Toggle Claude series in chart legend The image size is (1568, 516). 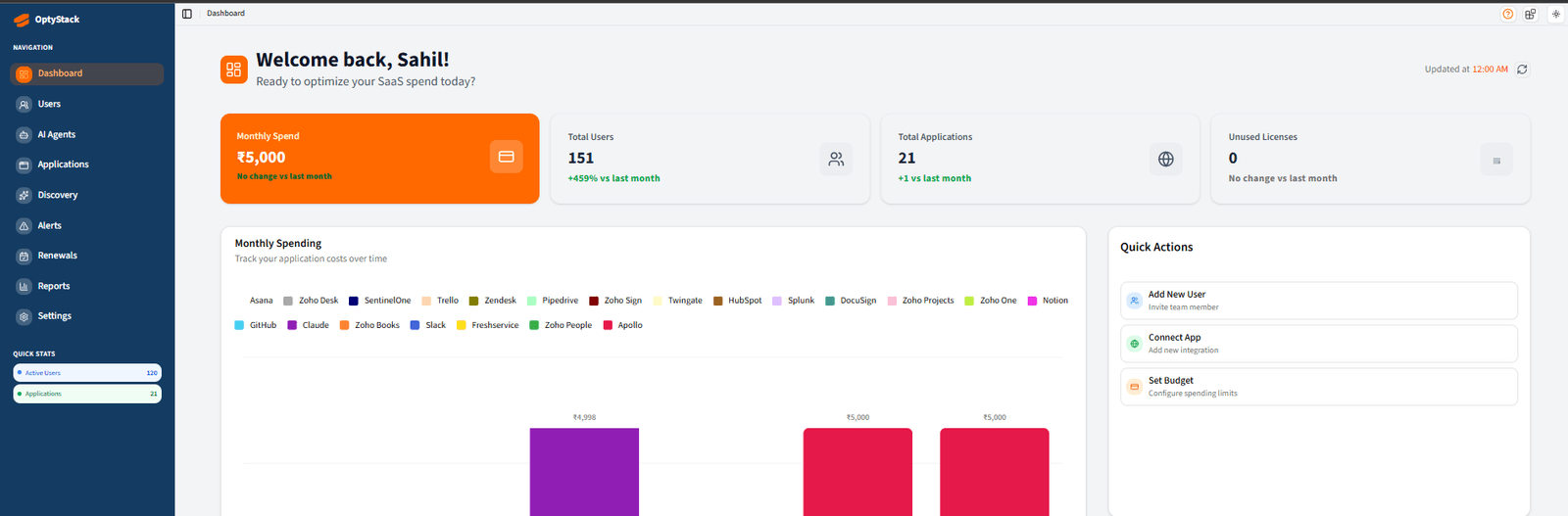308,325
